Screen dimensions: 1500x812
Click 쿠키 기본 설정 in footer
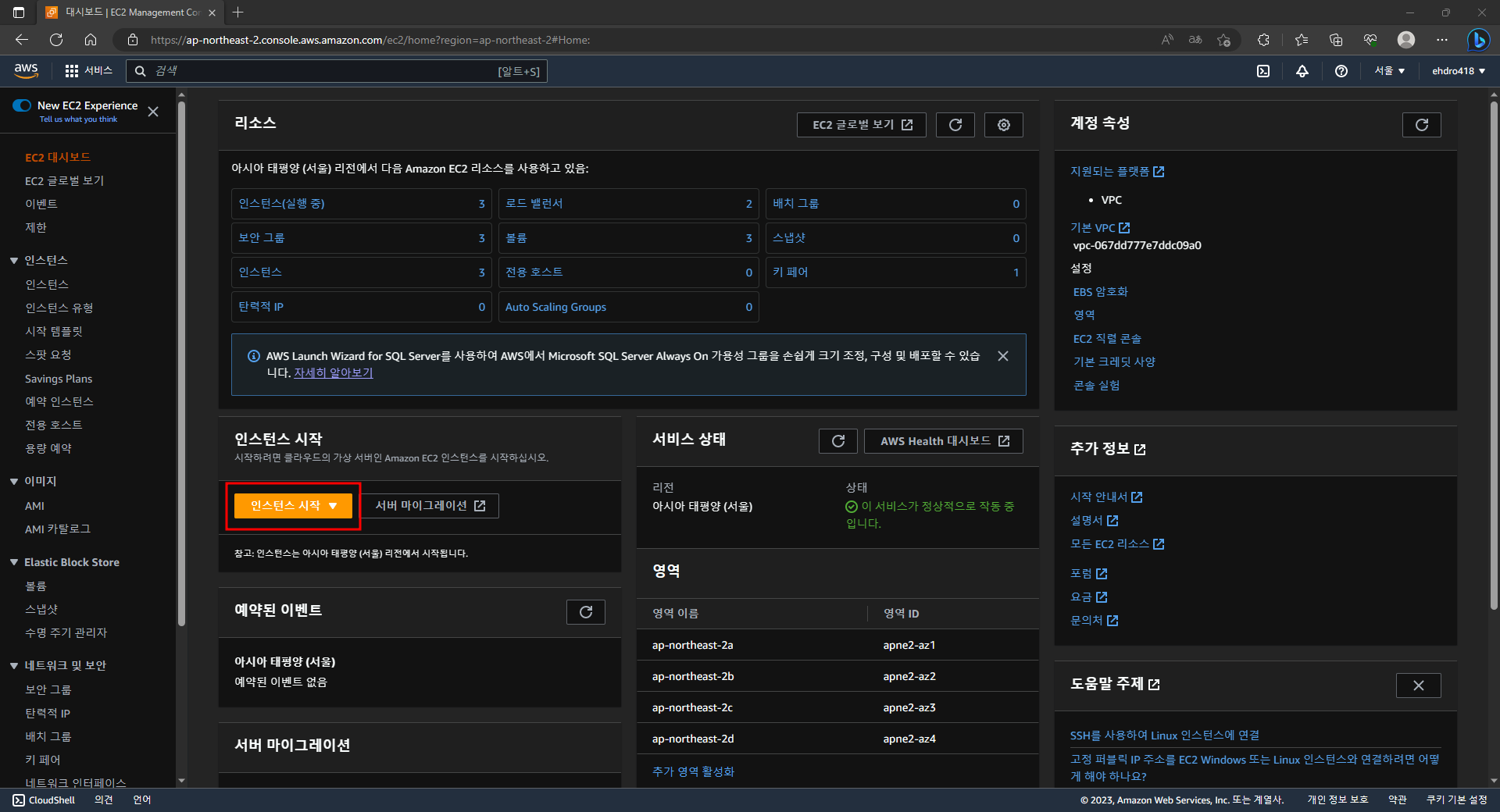1457,800
